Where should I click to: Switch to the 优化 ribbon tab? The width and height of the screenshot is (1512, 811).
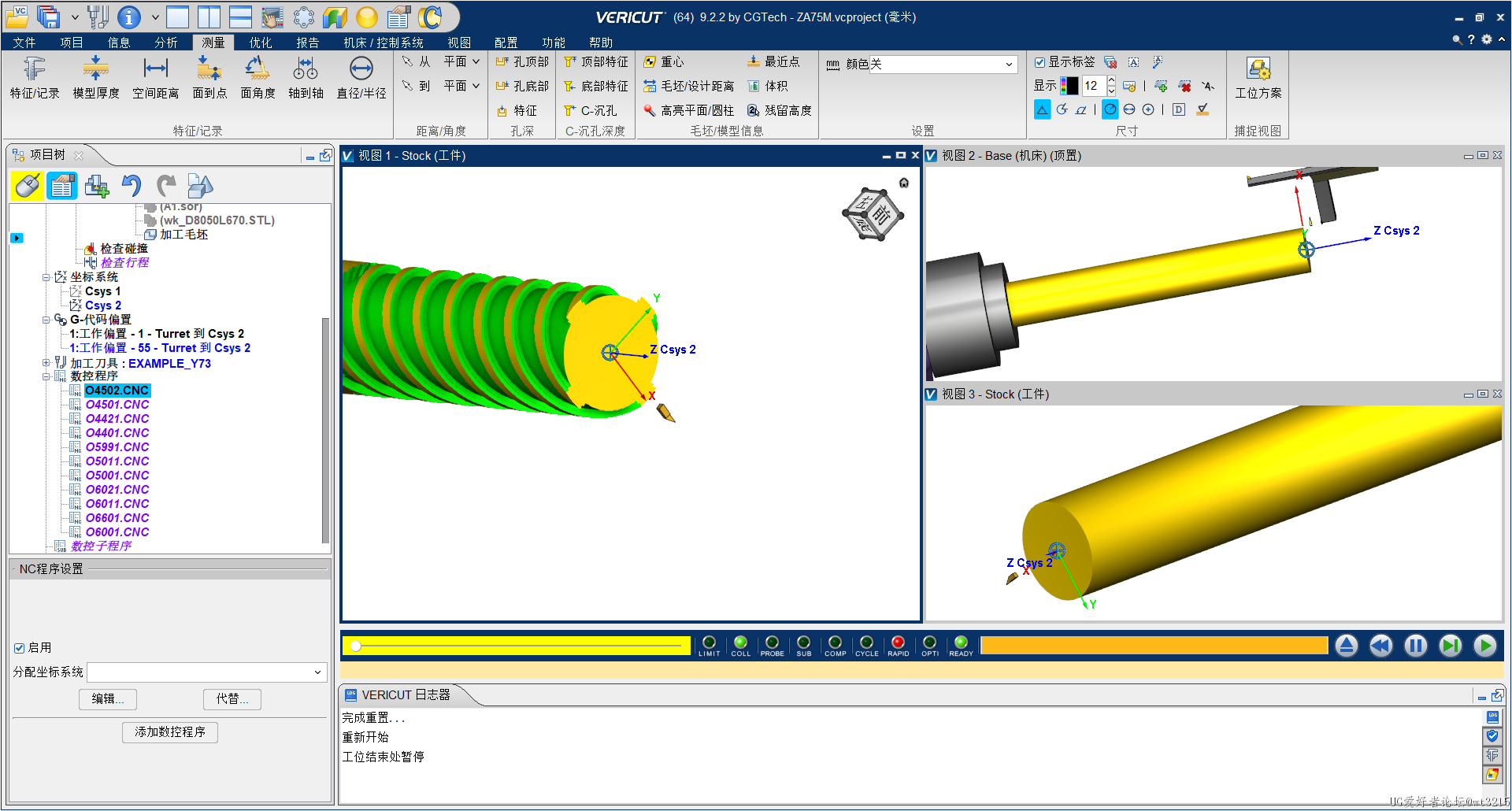(261, 43)
